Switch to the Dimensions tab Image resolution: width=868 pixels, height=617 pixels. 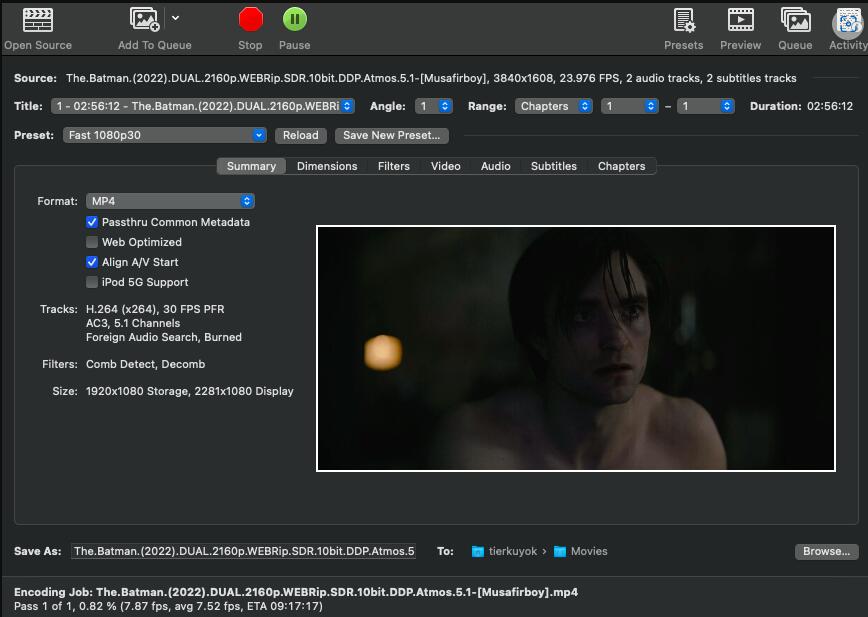[x=327, y=166]
